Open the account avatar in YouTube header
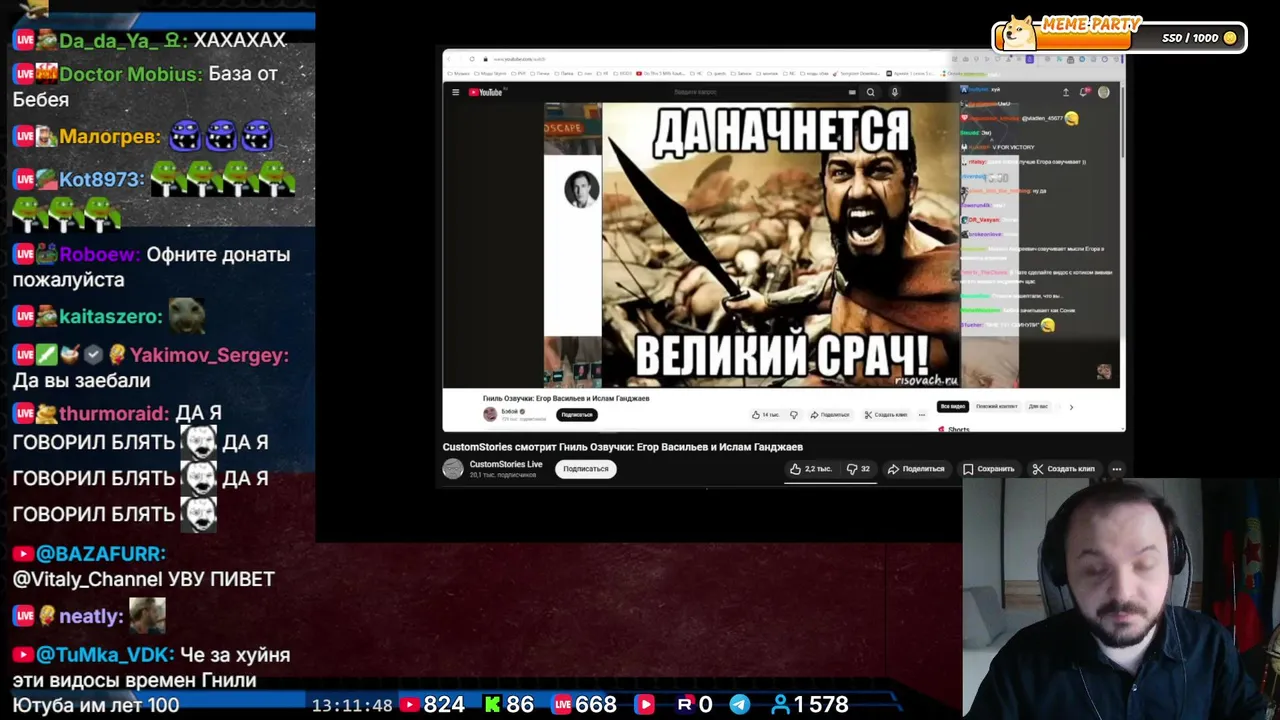Viewport: 1280px width, 720px height. coord(1104,92)
